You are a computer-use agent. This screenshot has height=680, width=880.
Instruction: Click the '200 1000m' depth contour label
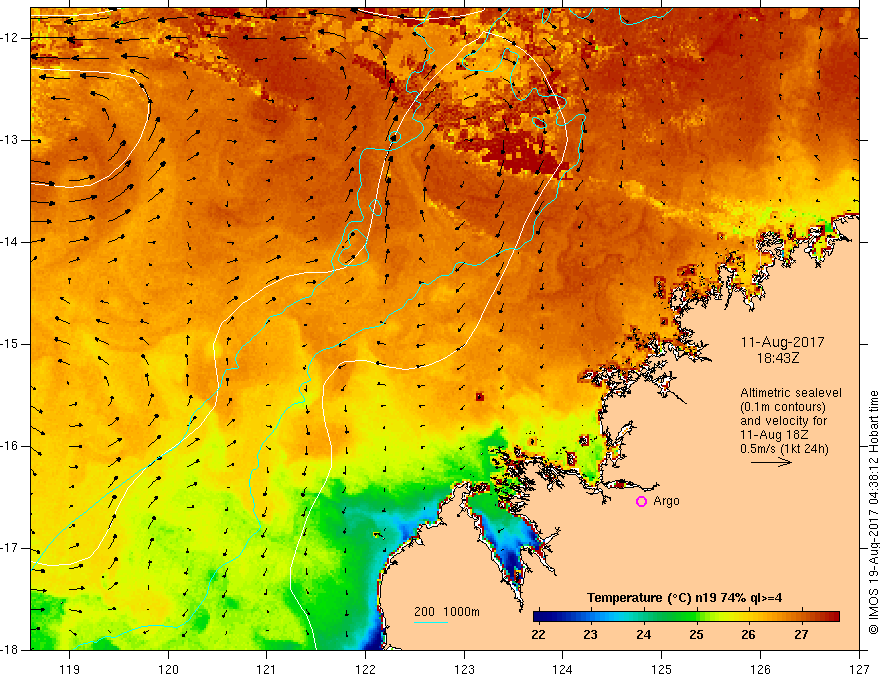pyautogui.click(x=447, y=612)
